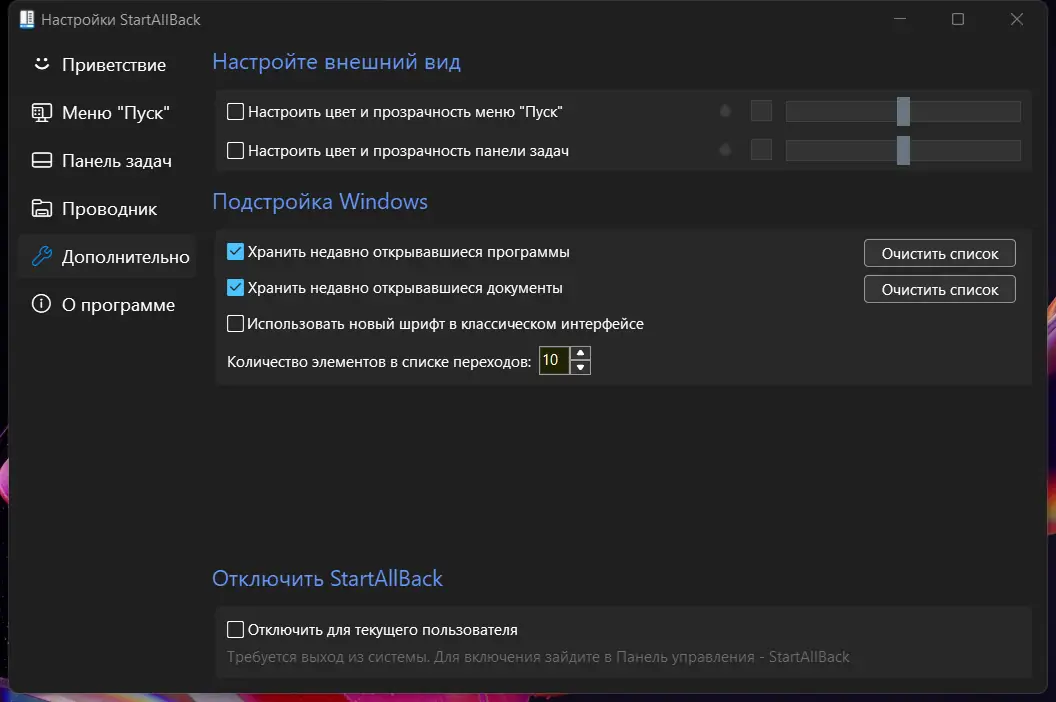Viewport: 1056px width, 702px height.
Task: Click the jump list count input showing 10
Action: coord(557,360)
